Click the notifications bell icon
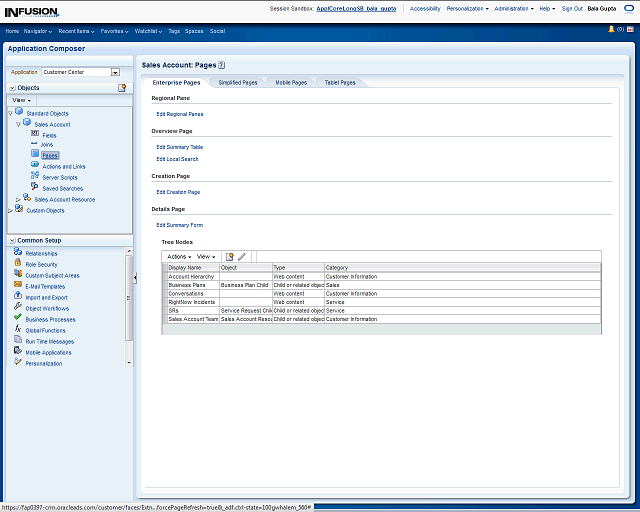Viewport: 640px width, 512px height. point(610,30)
